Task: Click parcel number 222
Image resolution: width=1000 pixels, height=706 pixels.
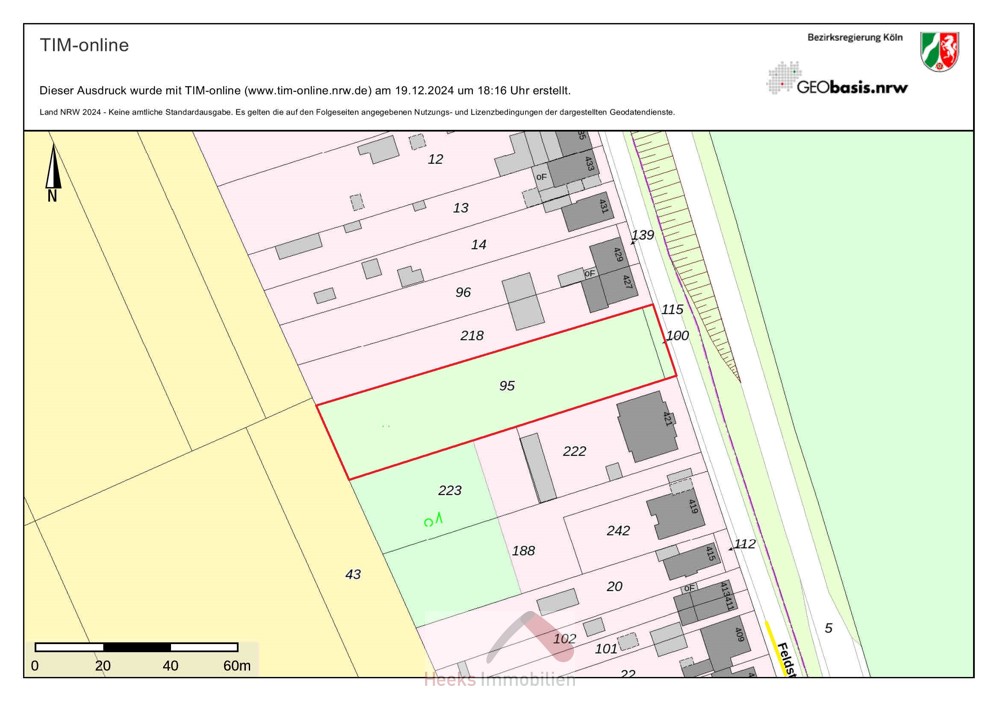Action: pos(574,452)
